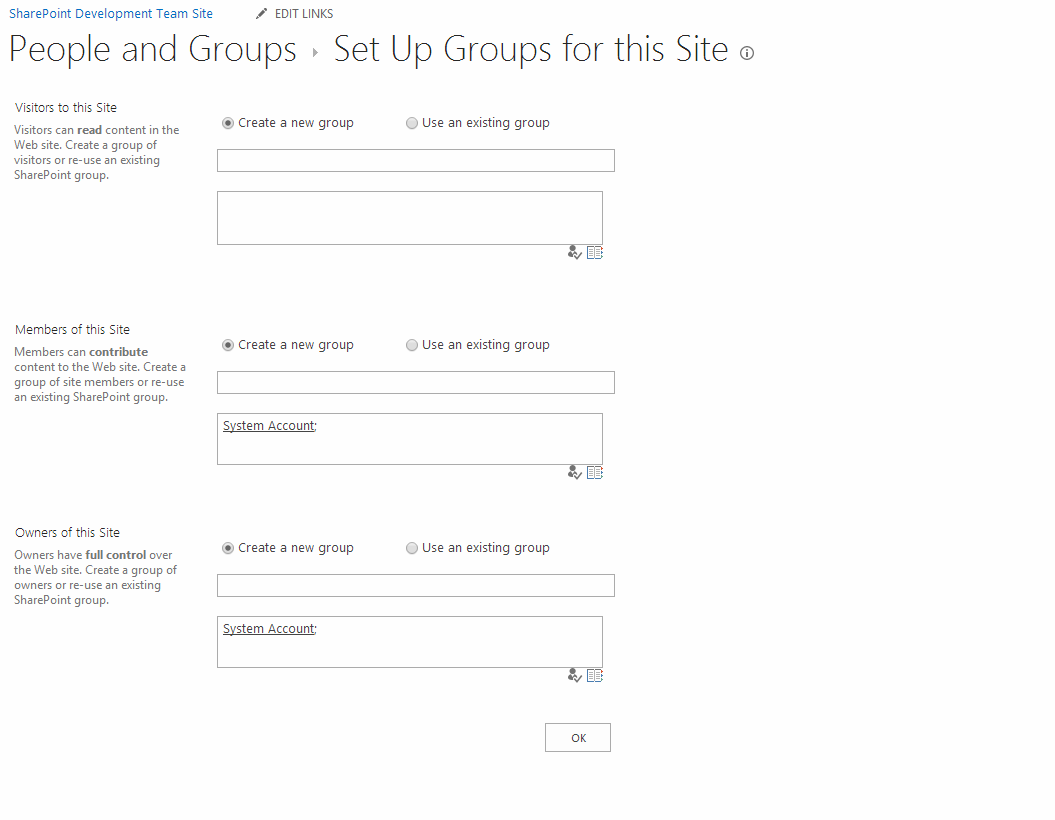This screenshot has width=1055, height=820.
Task: Click the System Account link under Members
Action: (x=266, y=425)
